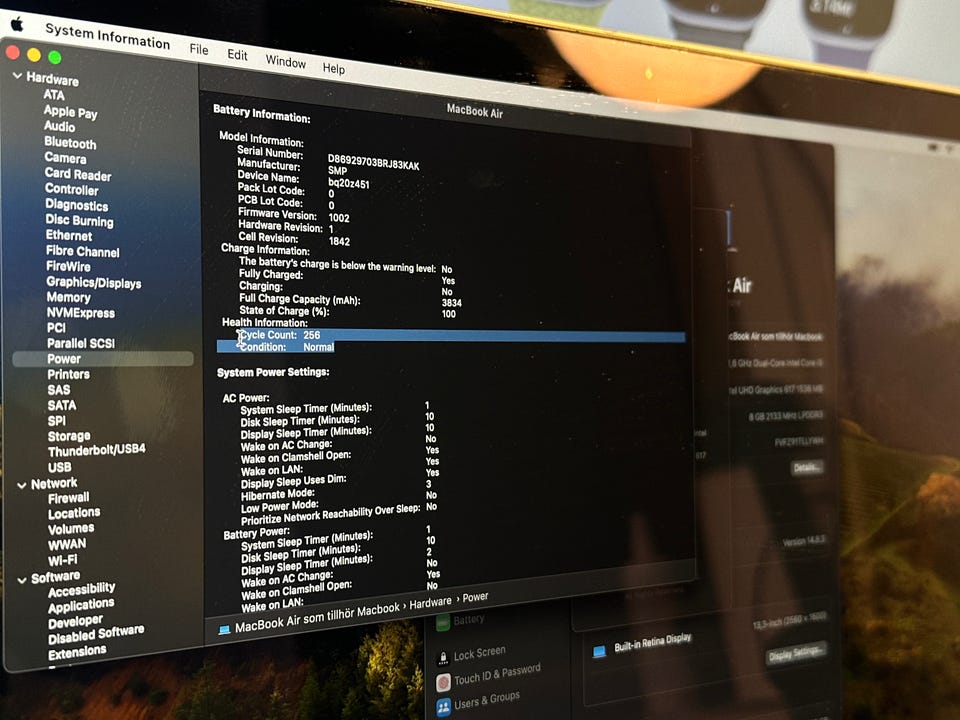This screenshot has height=720, width=960.
Task: Select Bluetooth in the sidebar
Action: tap(70, 143)
